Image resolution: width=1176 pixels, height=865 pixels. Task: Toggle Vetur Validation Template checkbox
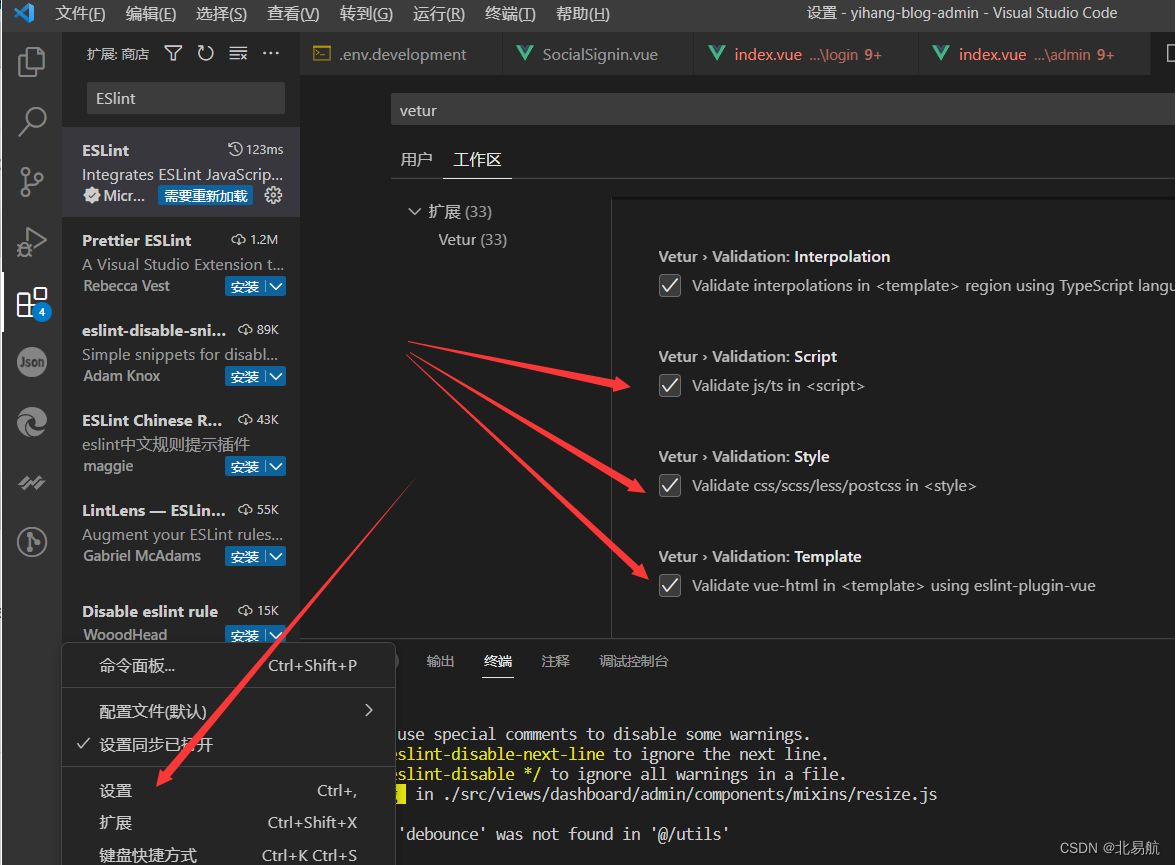[x=670, y=585]
